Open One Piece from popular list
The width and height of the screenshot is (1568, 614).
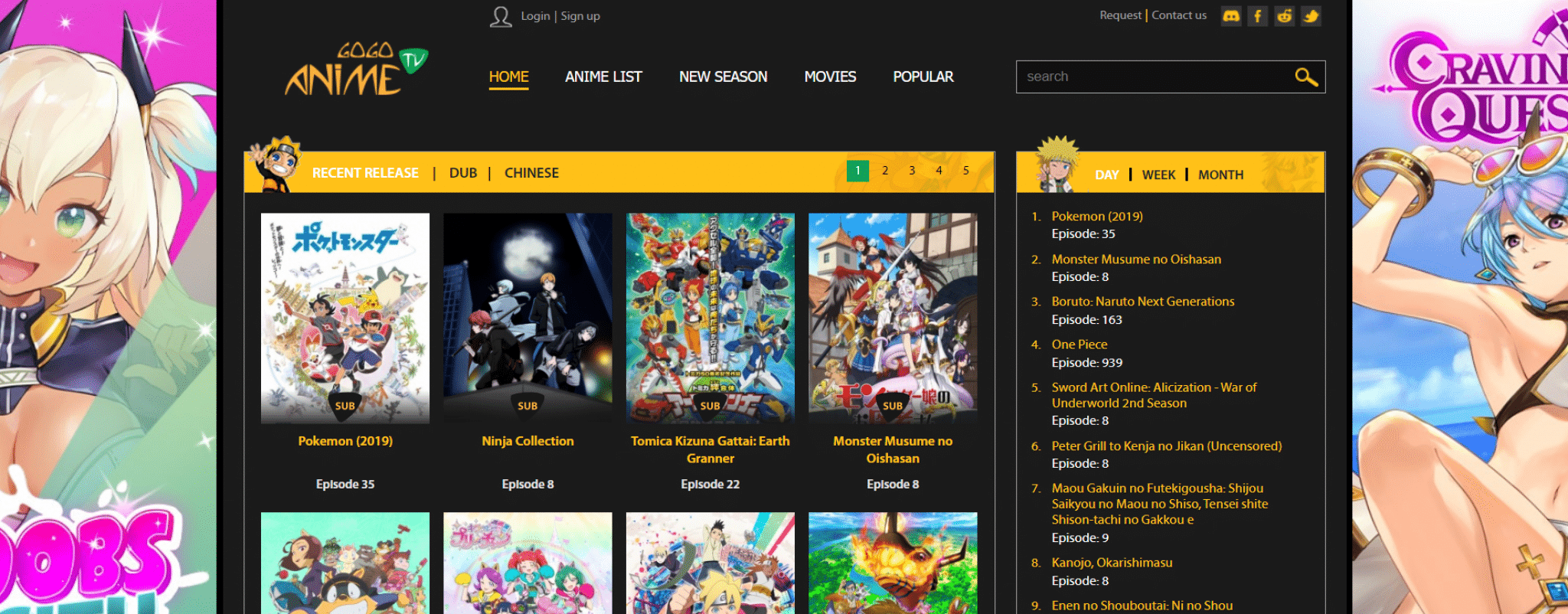(x=1079, y=345)
